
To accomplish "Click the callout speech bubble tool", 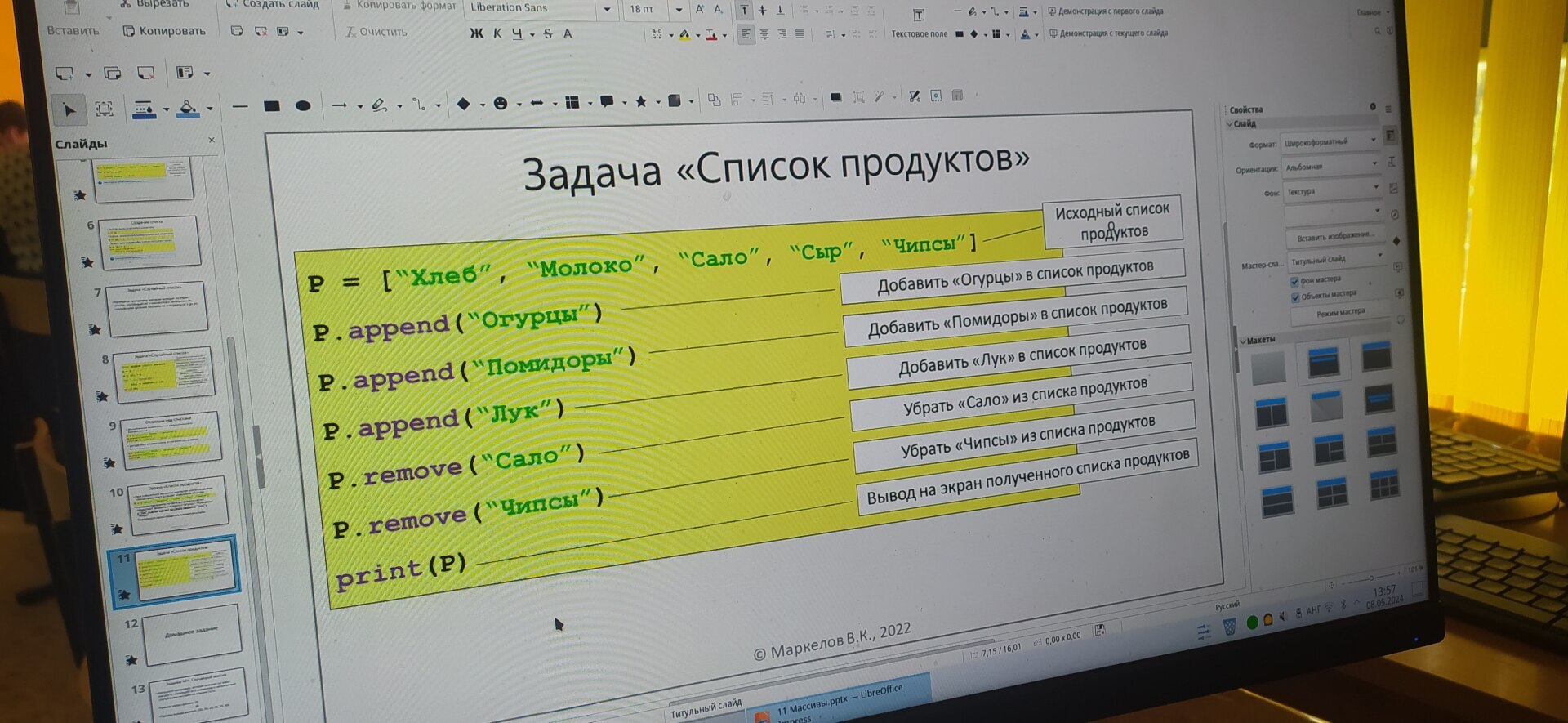I will tap(607, 101).
